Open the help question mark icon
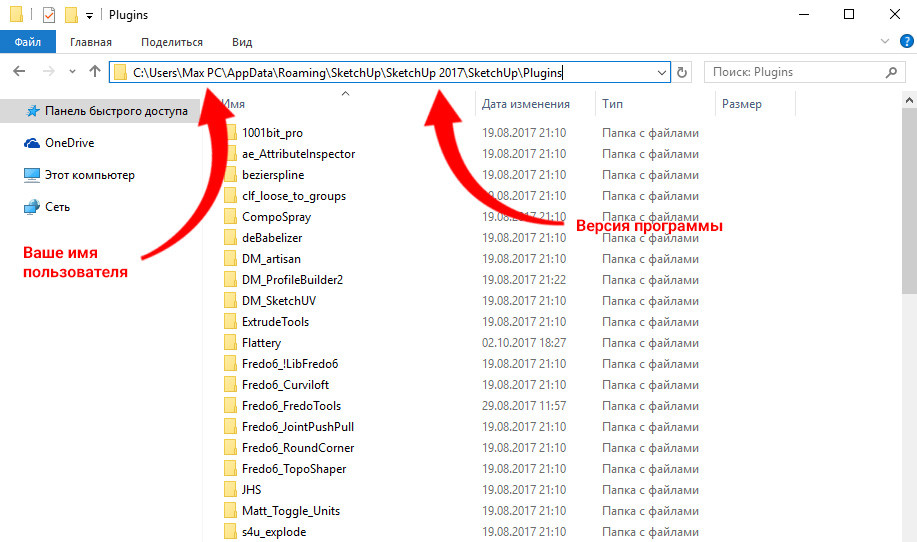The height and width of the screenshot is (542, 917). pos(906,42)
